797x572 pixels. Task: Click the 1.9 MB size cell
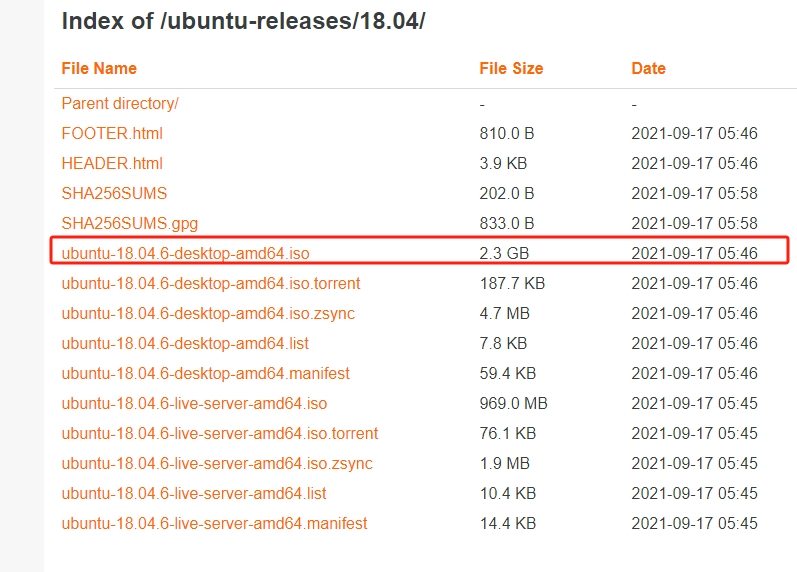point(504,463)
